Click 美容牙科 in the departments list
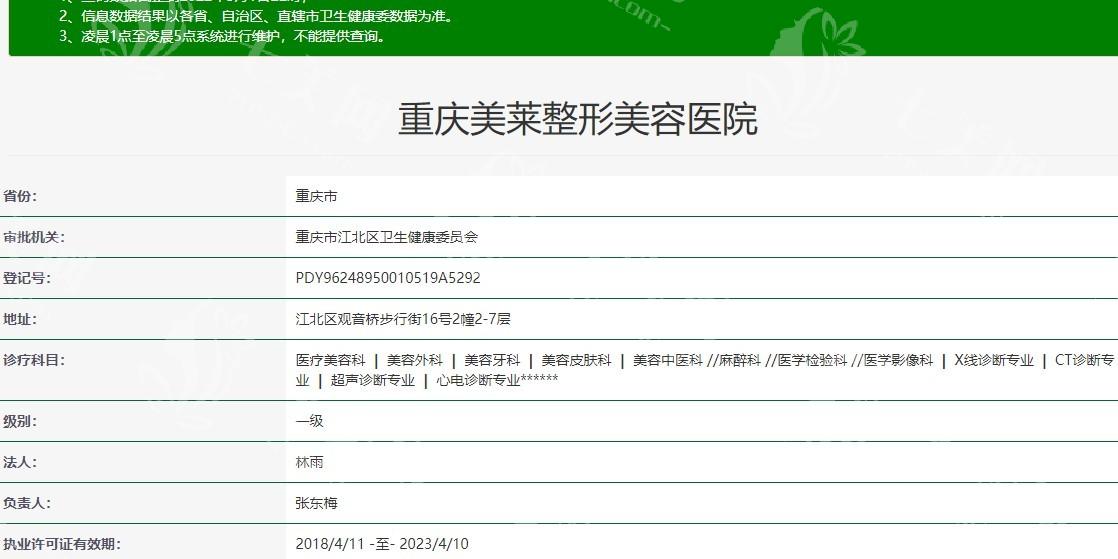 click(492, 360)
